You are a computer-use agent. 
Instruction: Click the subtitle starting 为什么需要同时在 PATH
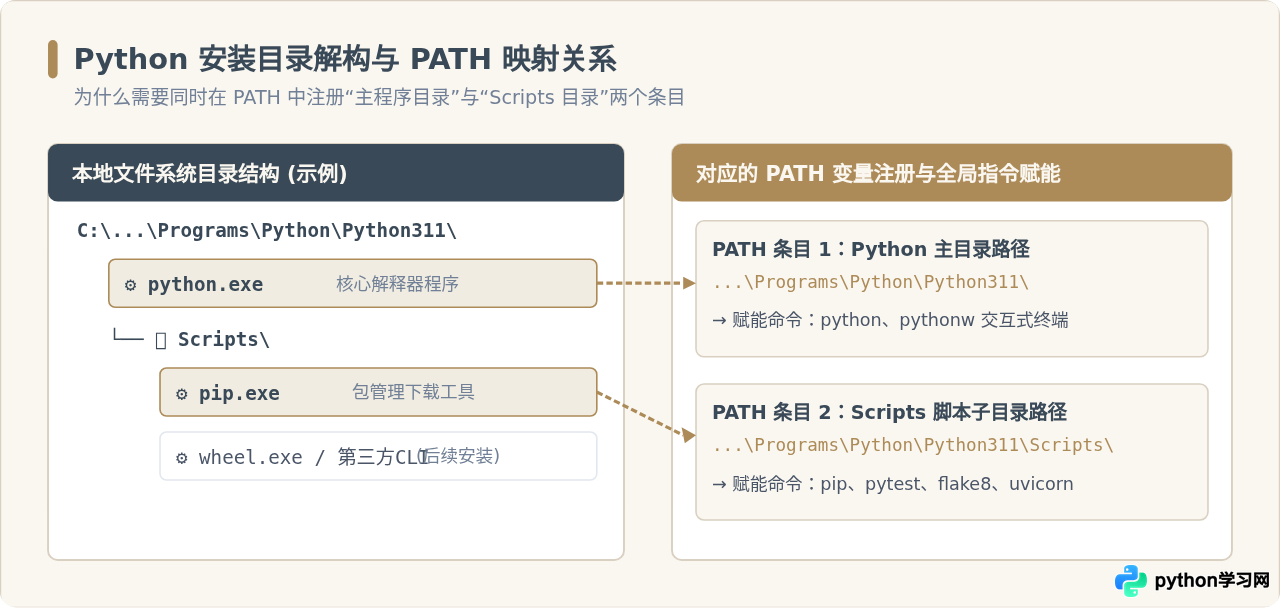click(x=379, y=97)
